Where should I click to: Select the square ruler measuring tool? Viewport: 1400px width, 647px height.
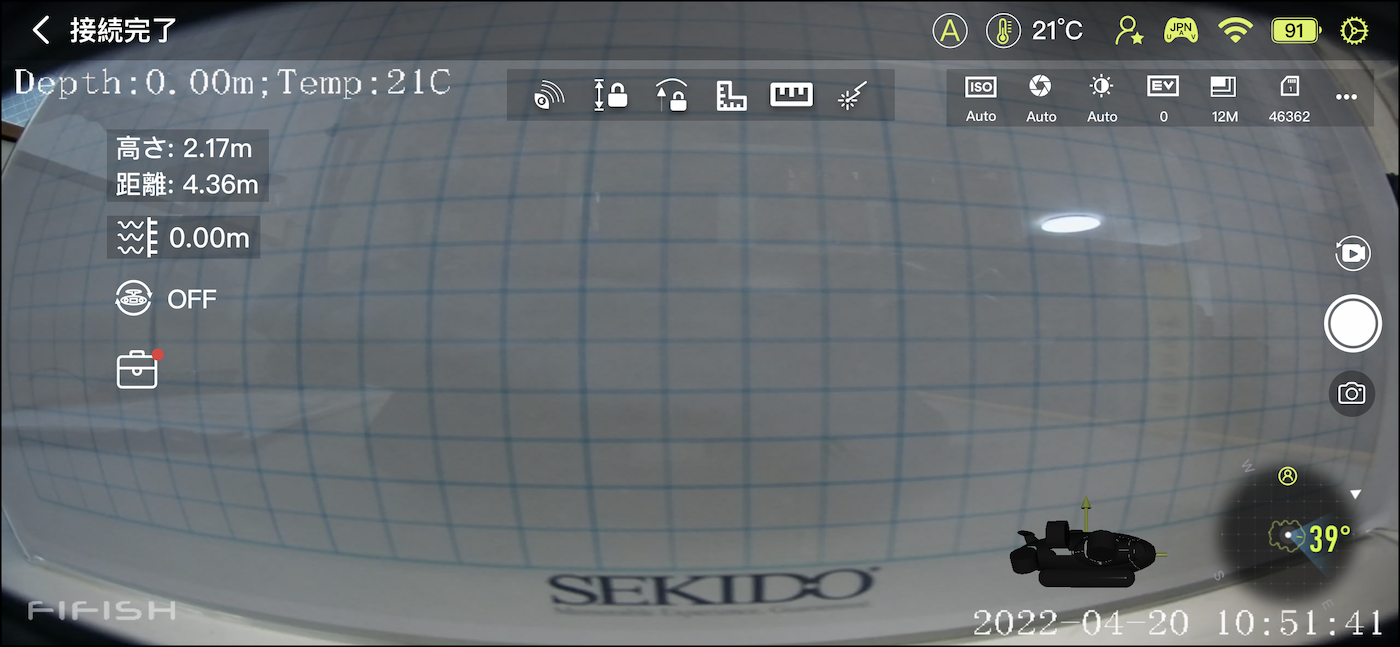point(731,95)
